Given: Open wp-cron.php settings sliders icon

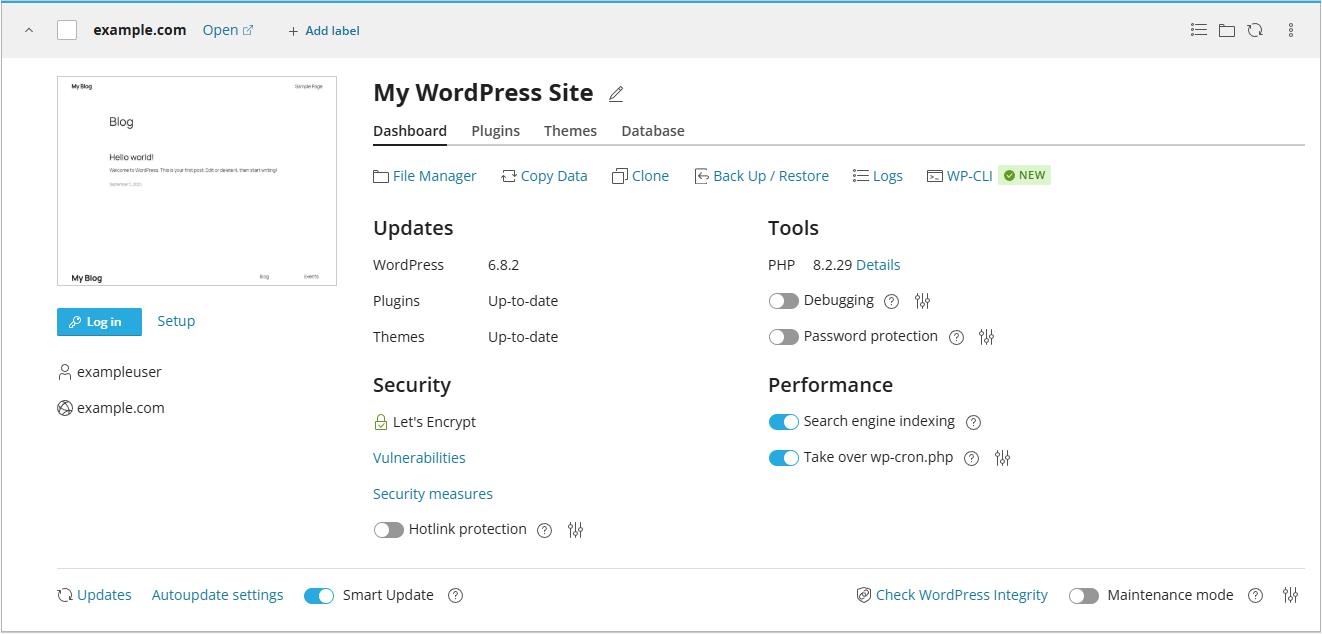Looking at the screenshot, I should [1003, 458].
